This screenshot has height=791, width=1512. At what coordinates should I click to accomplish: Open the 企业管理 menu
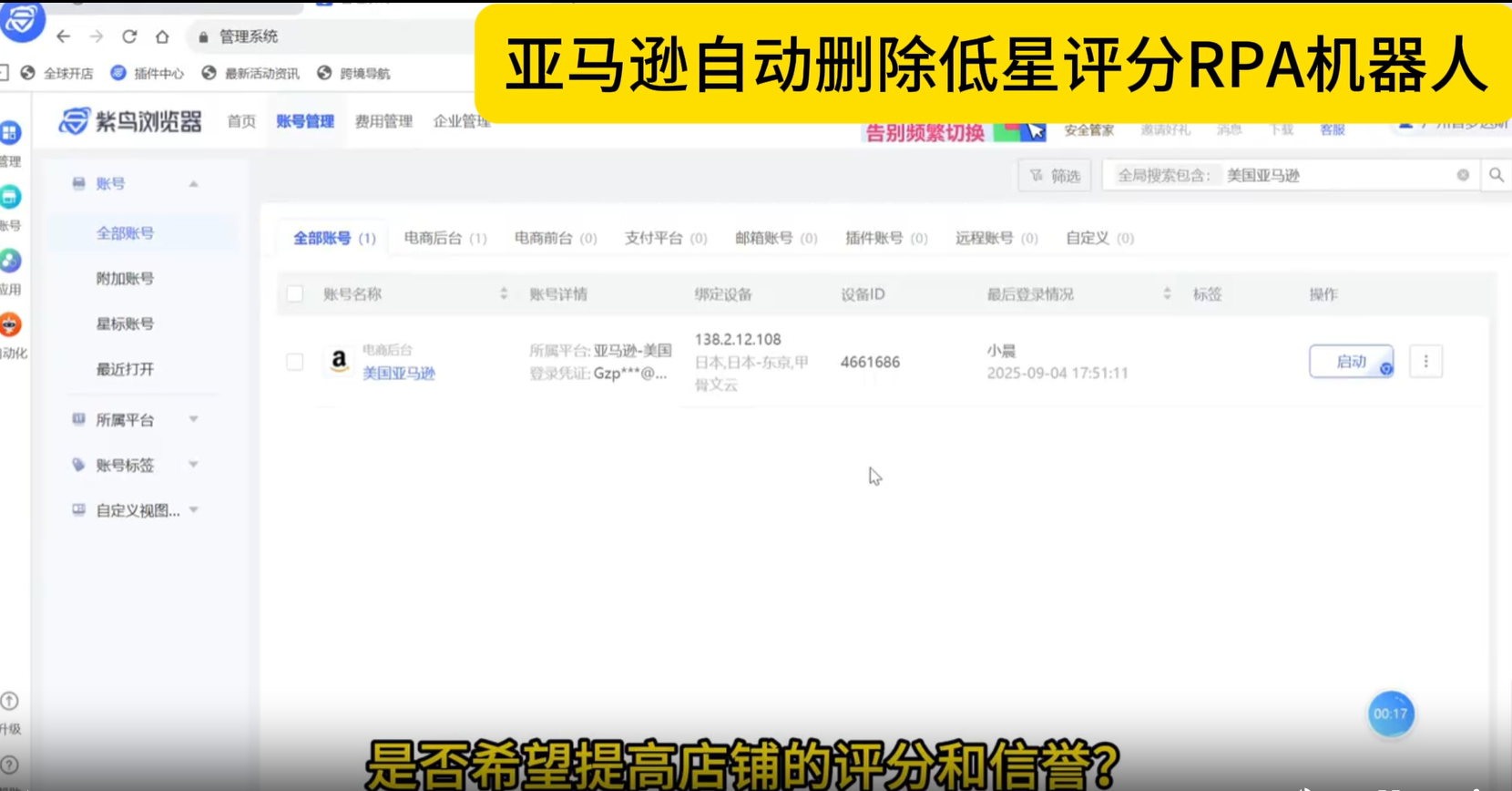[461, 121]
